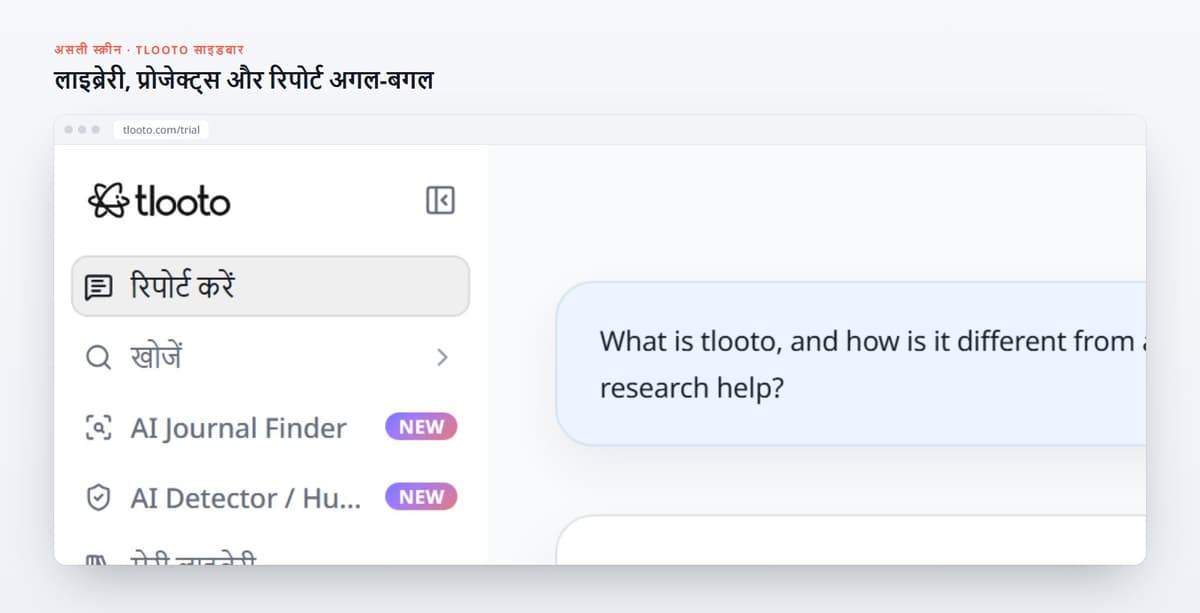
Task: Click the NEW badge beside AI Journal Finder
Action: [x=421, y=427]
